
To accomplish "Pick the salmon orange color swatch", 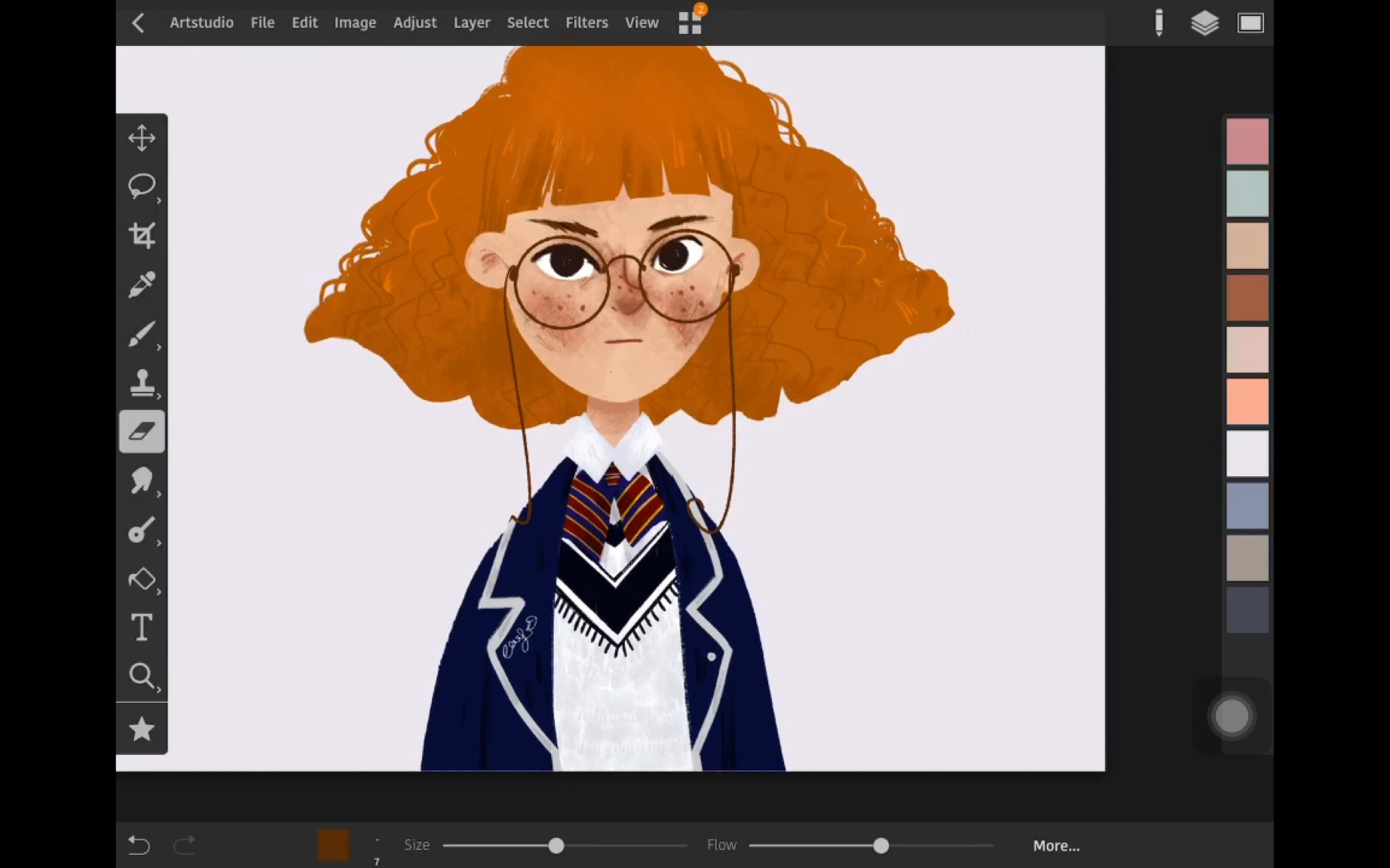I will pos(1248,402).
